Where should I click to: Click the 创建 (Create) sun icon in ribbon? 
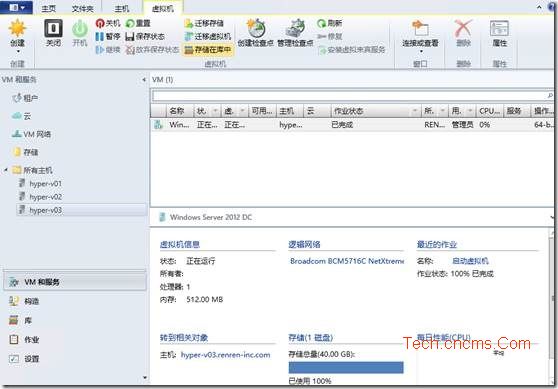(x=17, y=28)
